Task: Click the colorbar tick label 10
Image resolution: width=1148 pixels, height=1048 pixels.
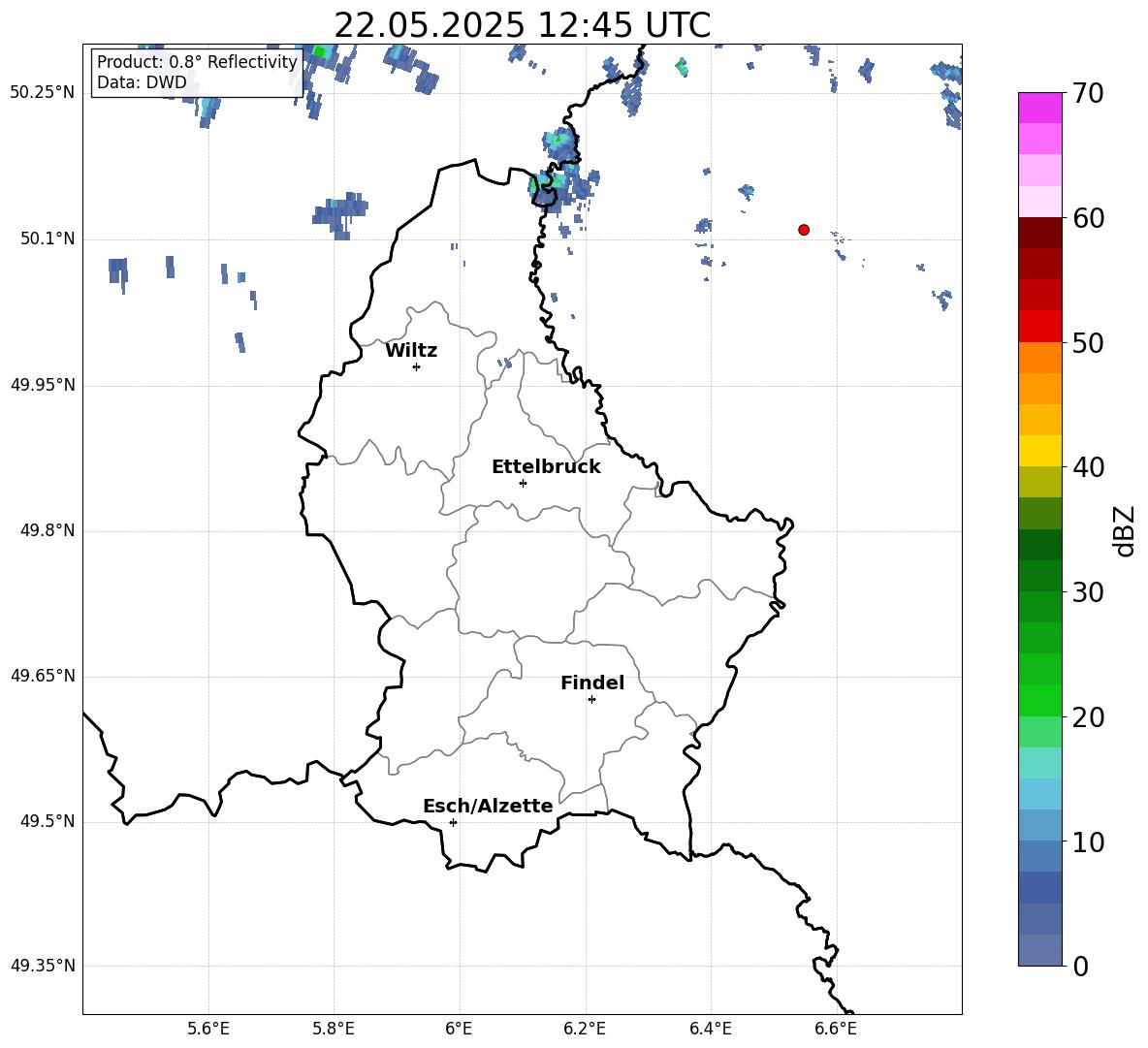Action: (x=1088, y=842)
